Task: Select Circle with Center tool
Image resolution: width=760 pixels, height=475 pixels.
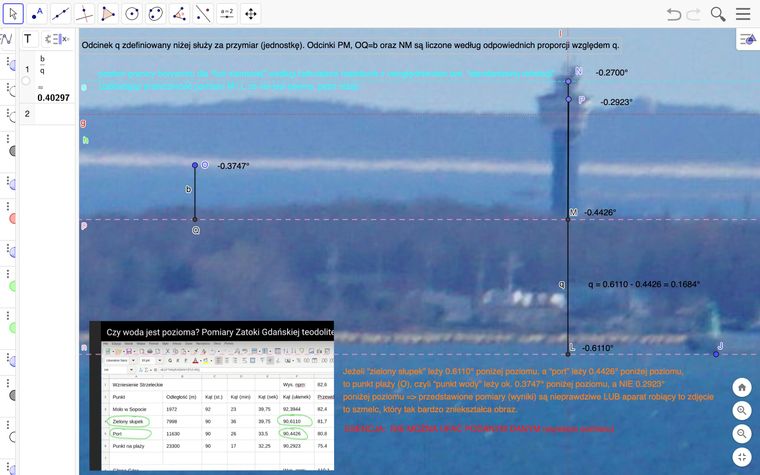Action: 132,14
